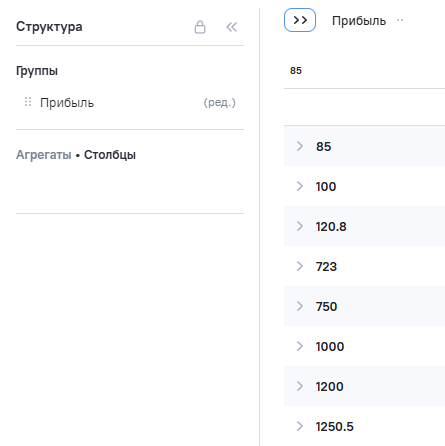Grab the drag handle beside Прибыль group
Viewport: 445px width, 446px height.
28,102
